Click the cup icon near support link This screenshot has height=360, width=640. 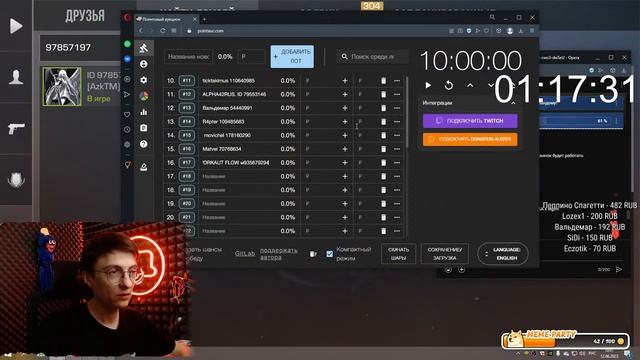pos(313,254)
